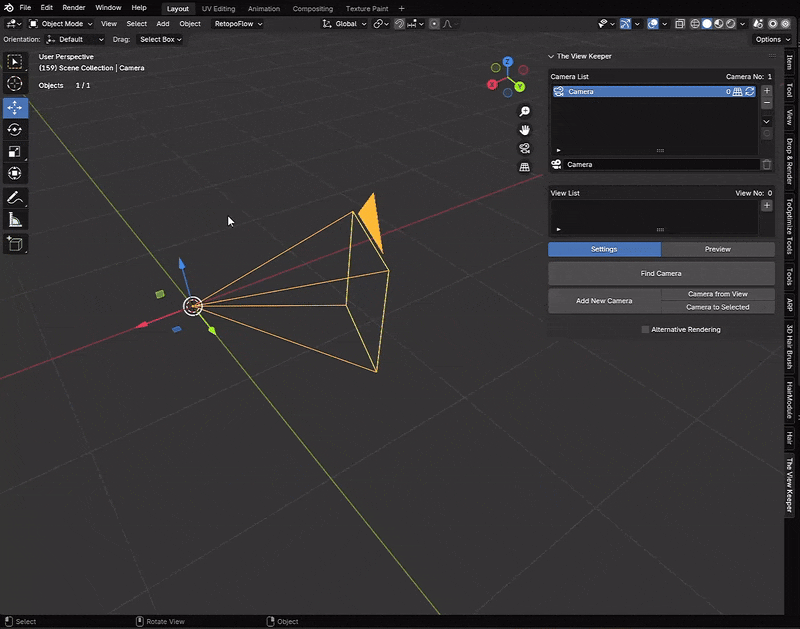This screenshot has width=800, height=629.
Task: Switch to solid shading
Action: [707, 23]
